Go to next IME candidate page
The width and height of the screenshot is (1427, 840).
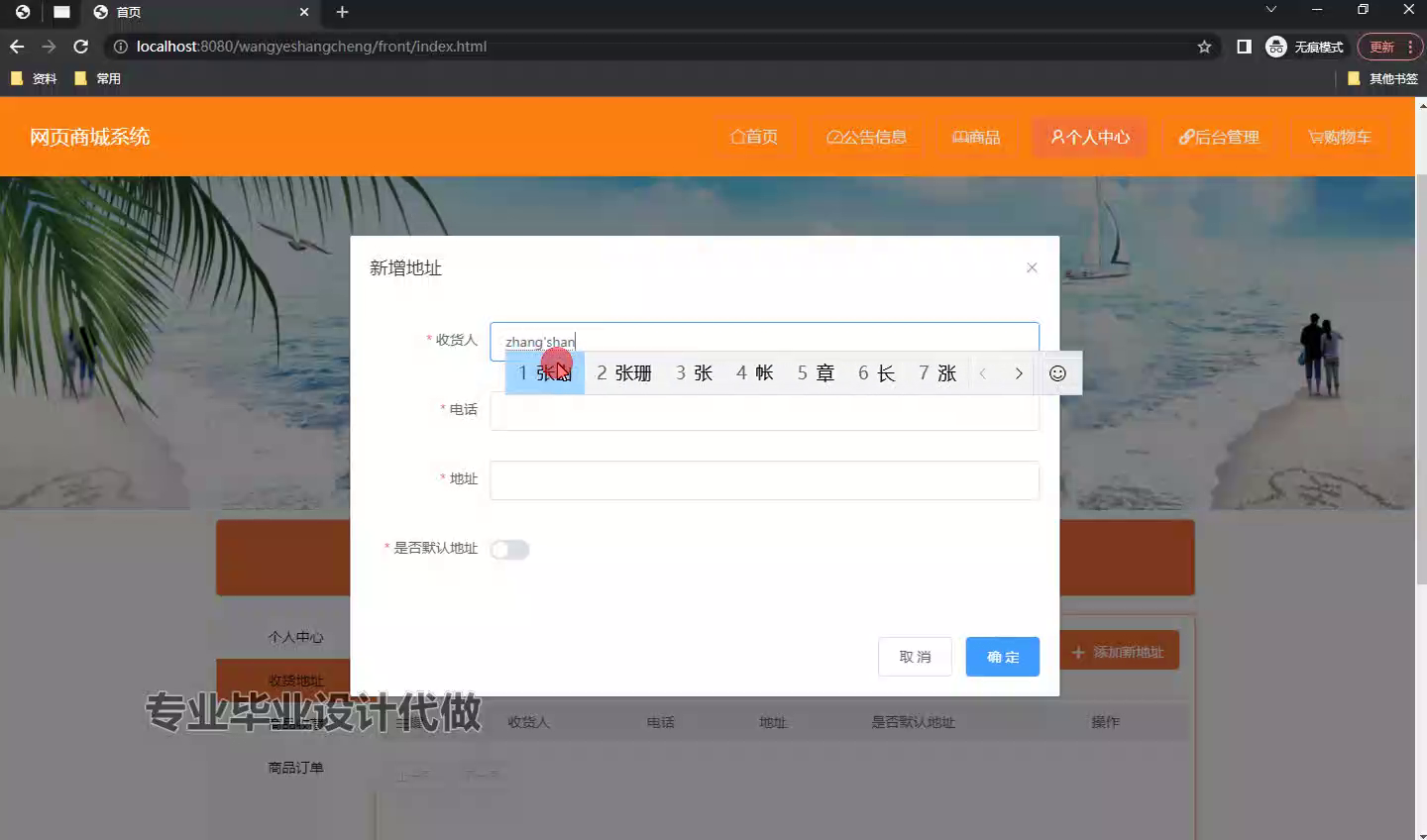click(1019, 373)
